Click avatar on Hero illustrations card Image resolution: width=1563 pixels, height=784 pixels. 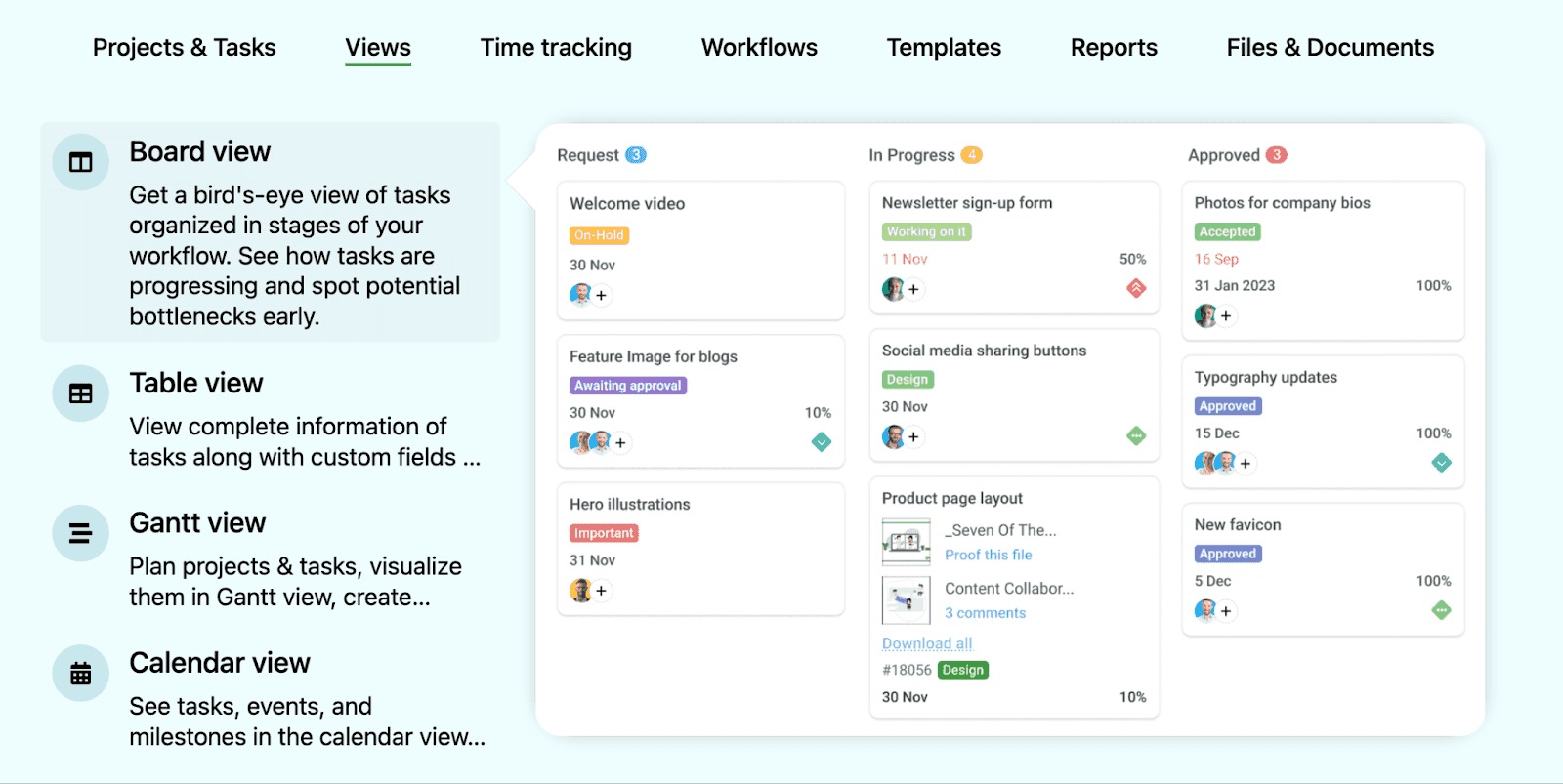pyautogui.click(x=581, y=590)
